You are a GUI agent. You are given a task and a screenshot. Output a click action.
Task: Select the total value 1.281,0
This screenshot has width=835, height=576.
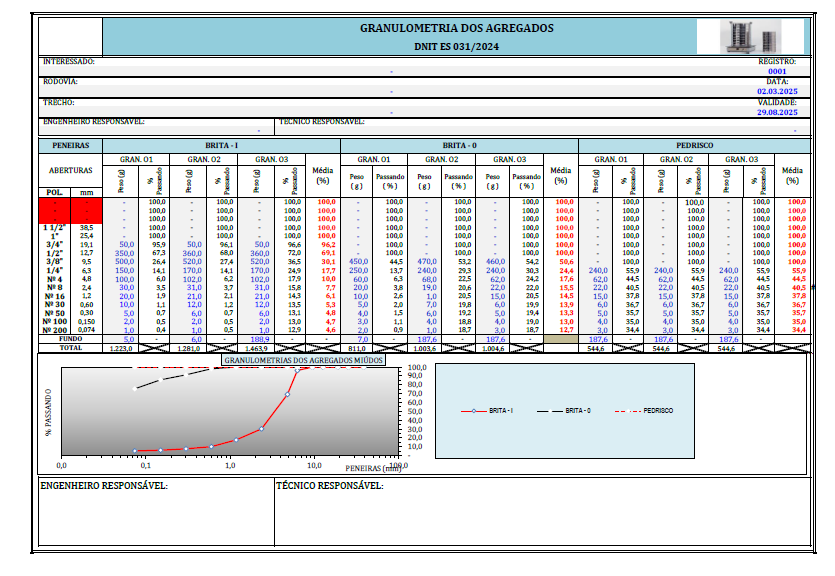tap(189, 349)
